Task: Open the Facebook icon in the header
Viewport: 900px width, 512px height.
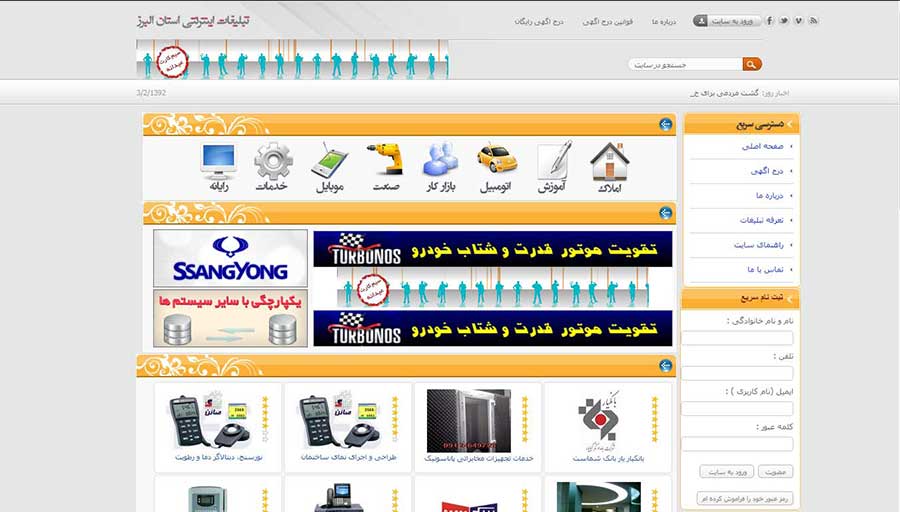Action: (770, 21)
